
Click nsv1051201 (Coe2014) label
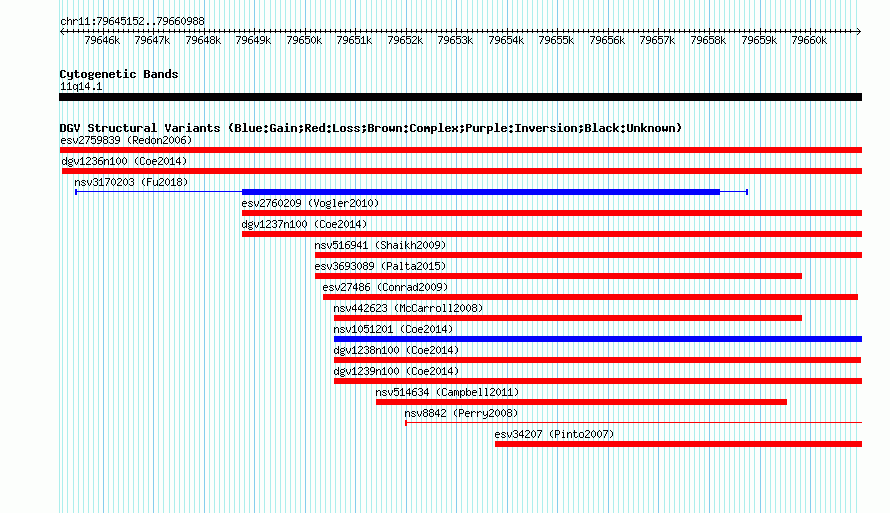(393, 329)
